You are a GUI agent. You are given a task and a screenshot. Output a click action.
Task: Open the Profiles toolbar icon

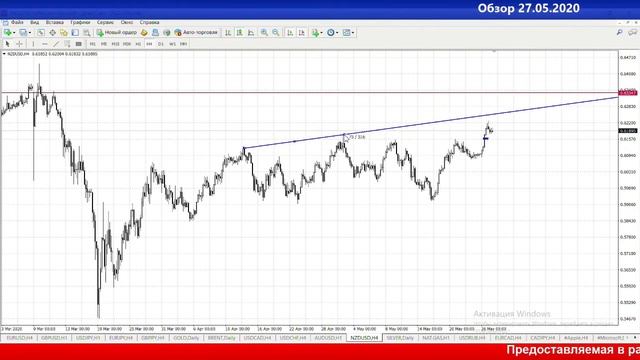click(23, 33)
